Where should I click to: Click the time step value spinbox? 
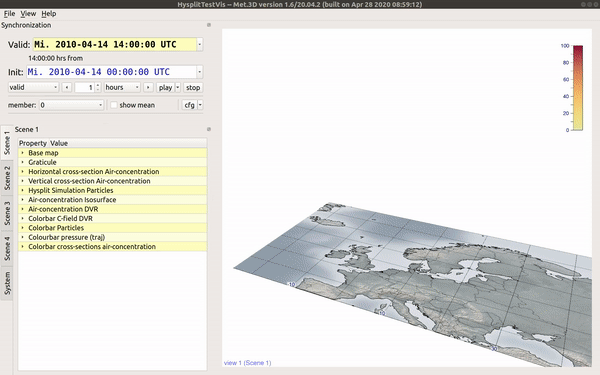click(87, 87)
